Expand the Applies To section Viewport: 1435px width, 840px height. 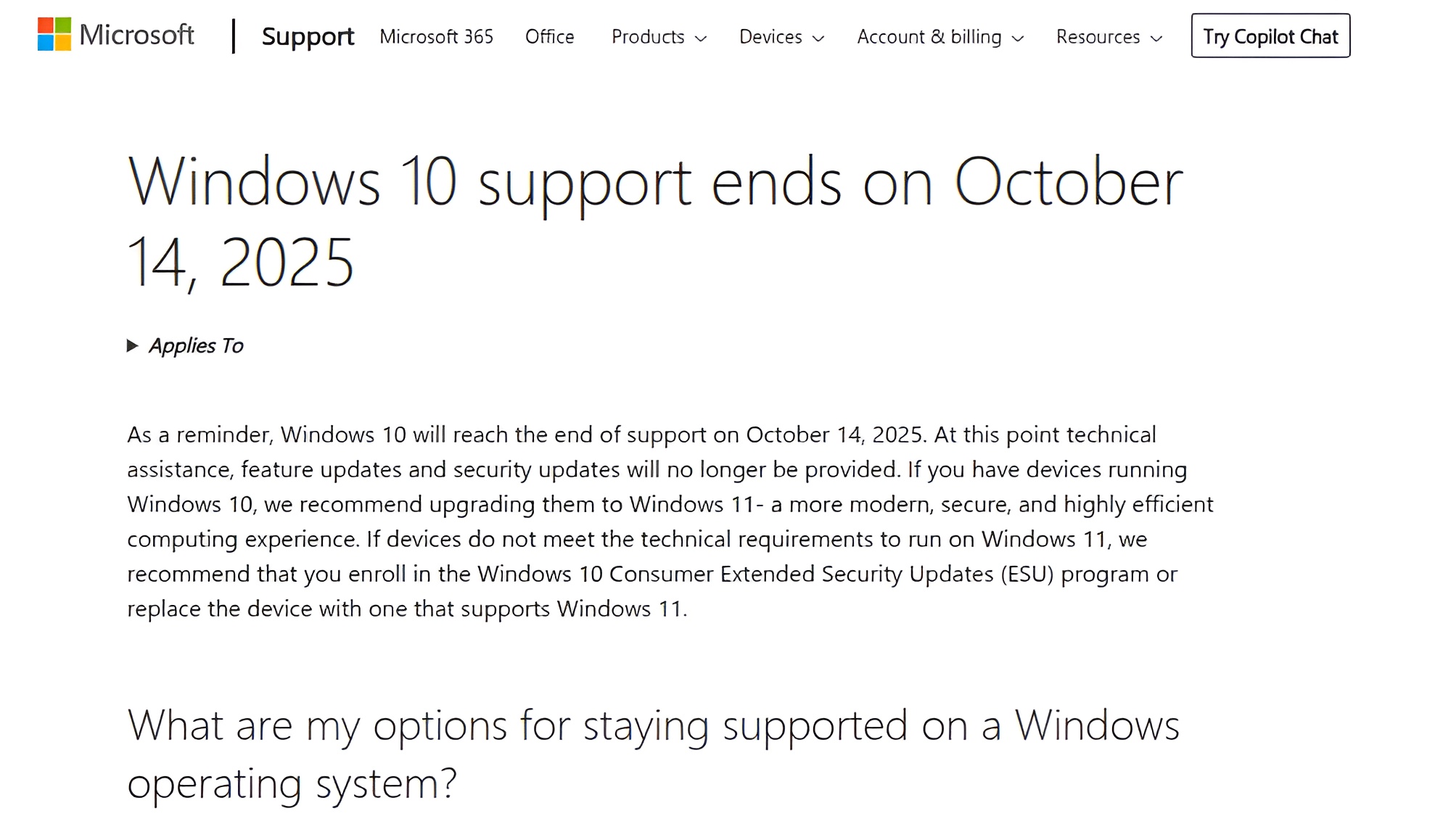pyautogui.click(x=196, y=346)
